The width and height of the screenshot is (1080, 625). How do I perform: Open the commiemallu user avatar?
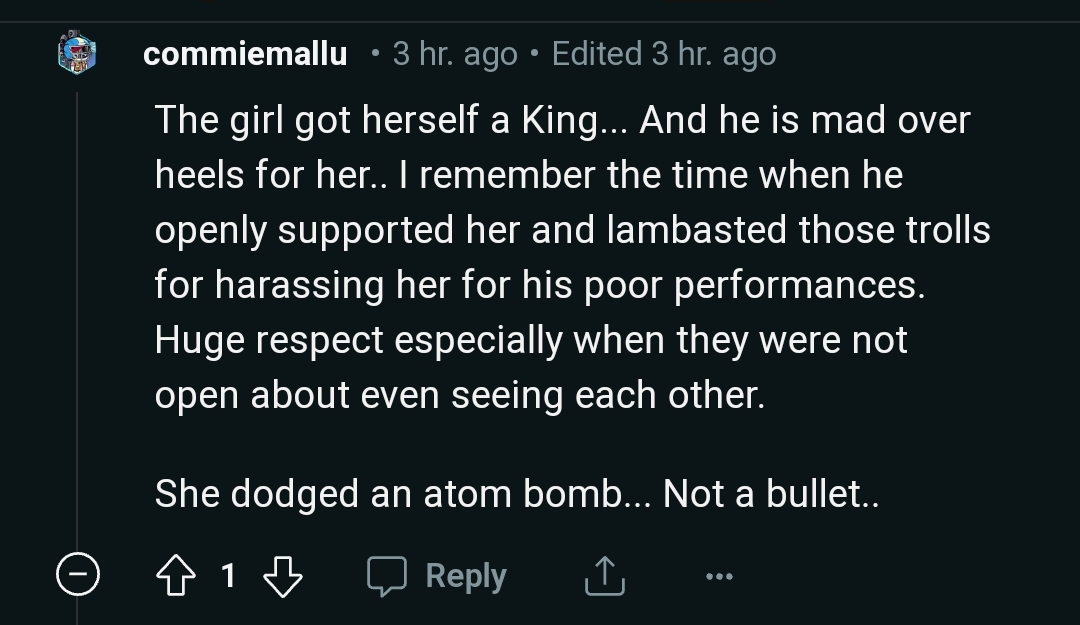[x=76, y=52]
